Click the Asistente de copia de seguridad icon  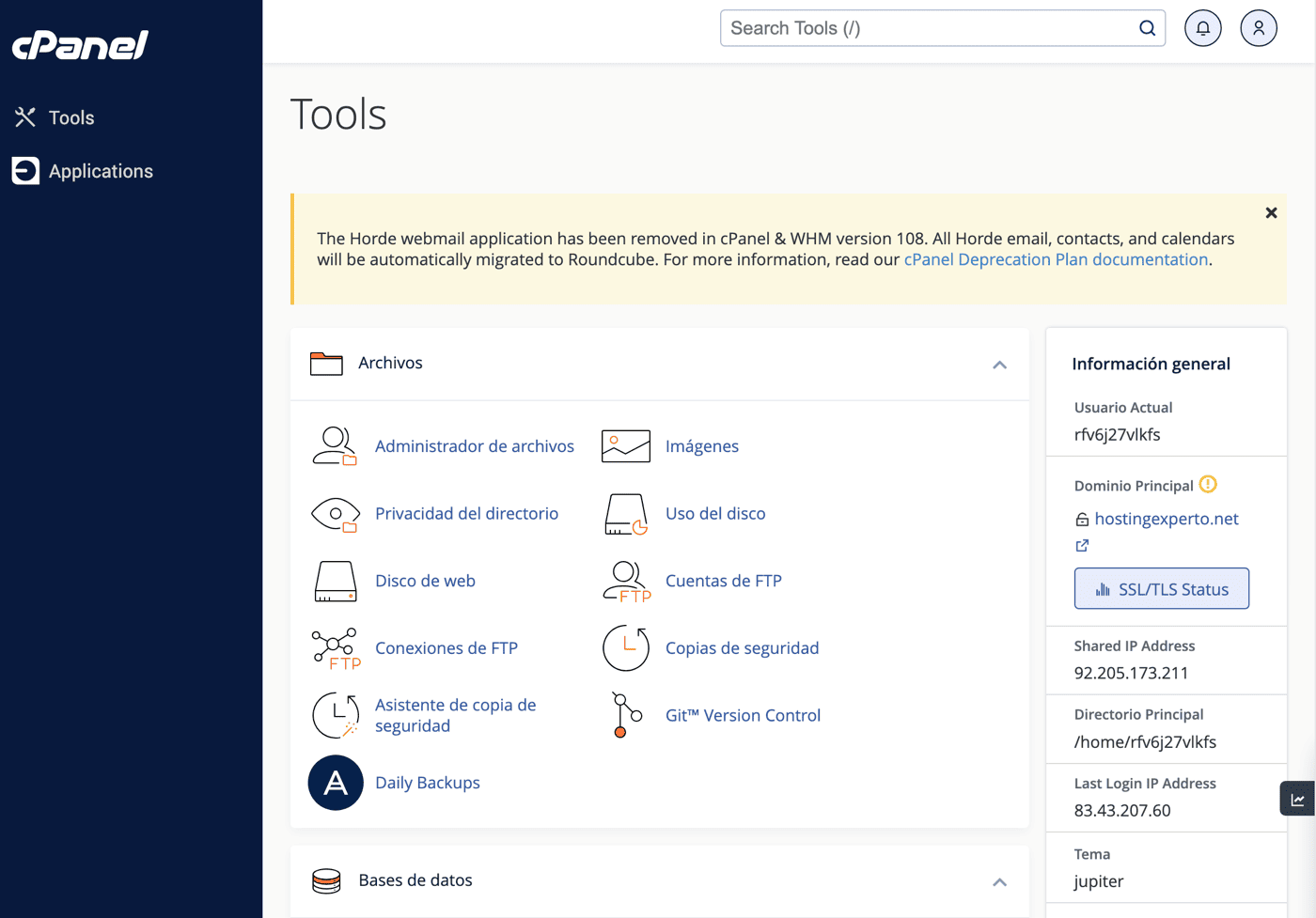[336, 715]
